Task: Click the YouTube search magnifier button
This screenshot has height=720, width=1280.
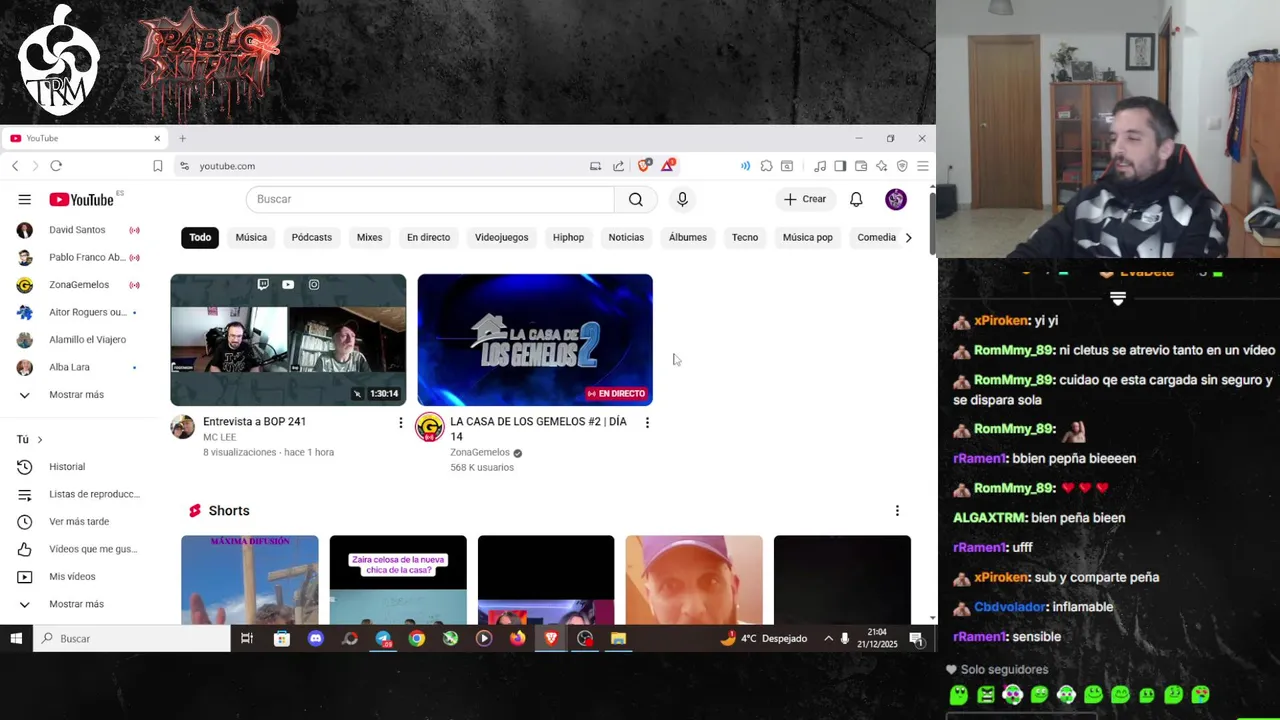Action: click(x=636, y=199)
